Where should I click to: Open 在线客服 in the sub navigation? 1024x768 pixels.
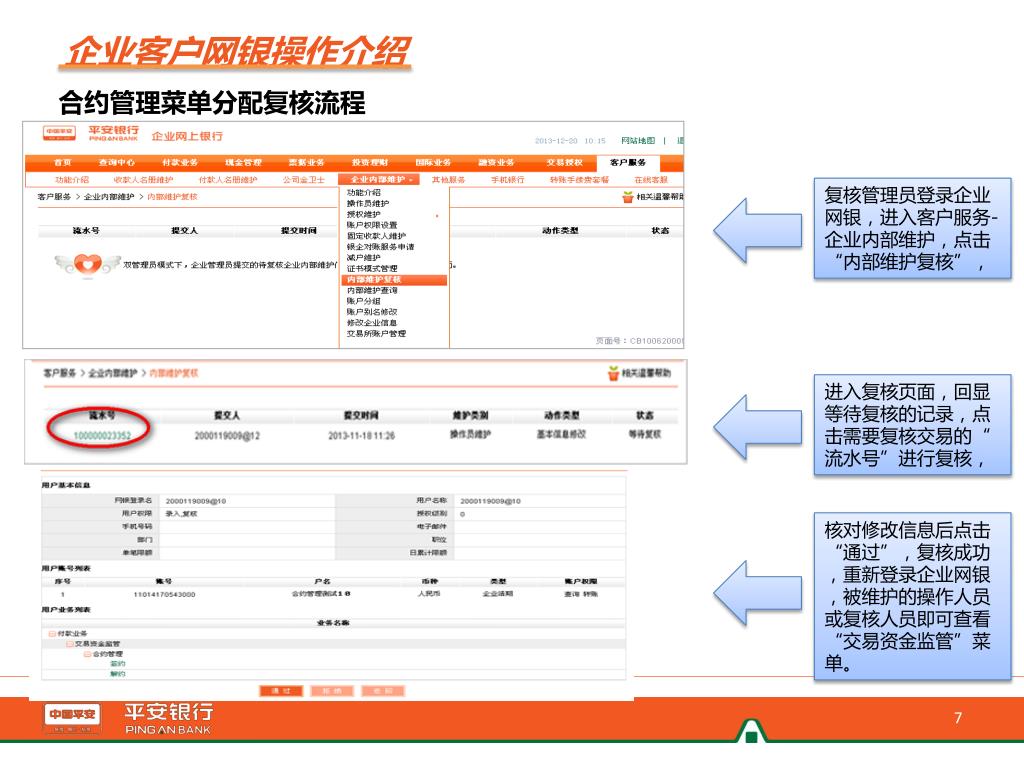(651, 180)
